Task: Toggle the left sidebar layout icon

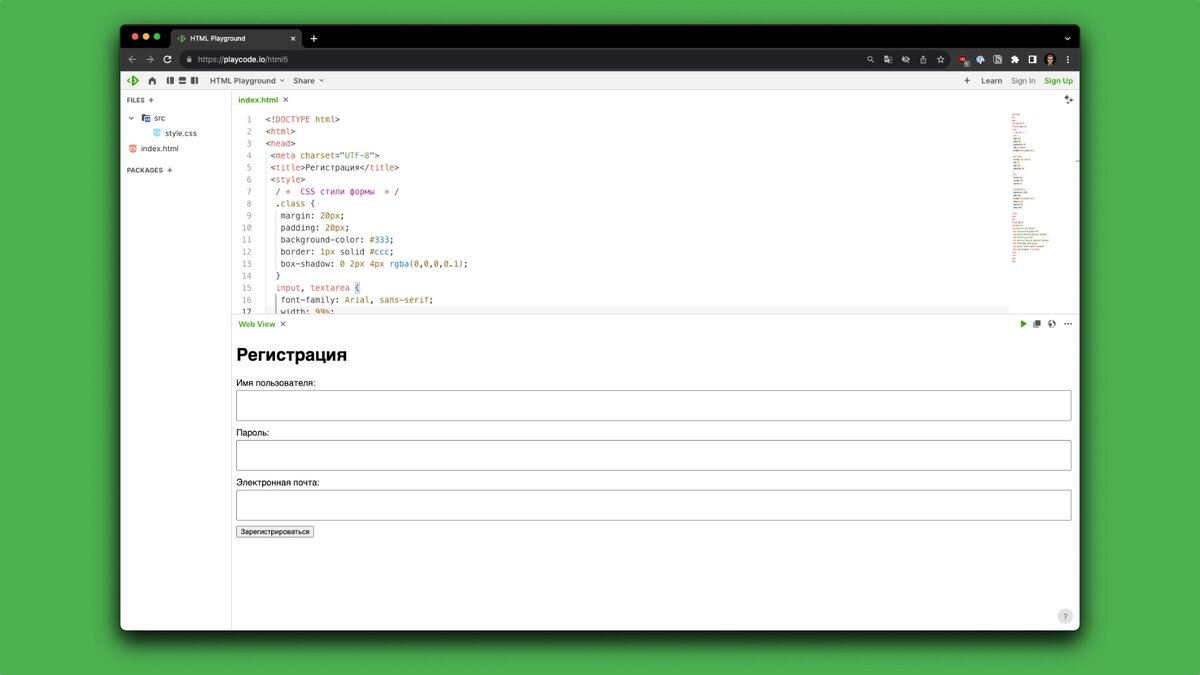Action: click(x=170, y=81)
